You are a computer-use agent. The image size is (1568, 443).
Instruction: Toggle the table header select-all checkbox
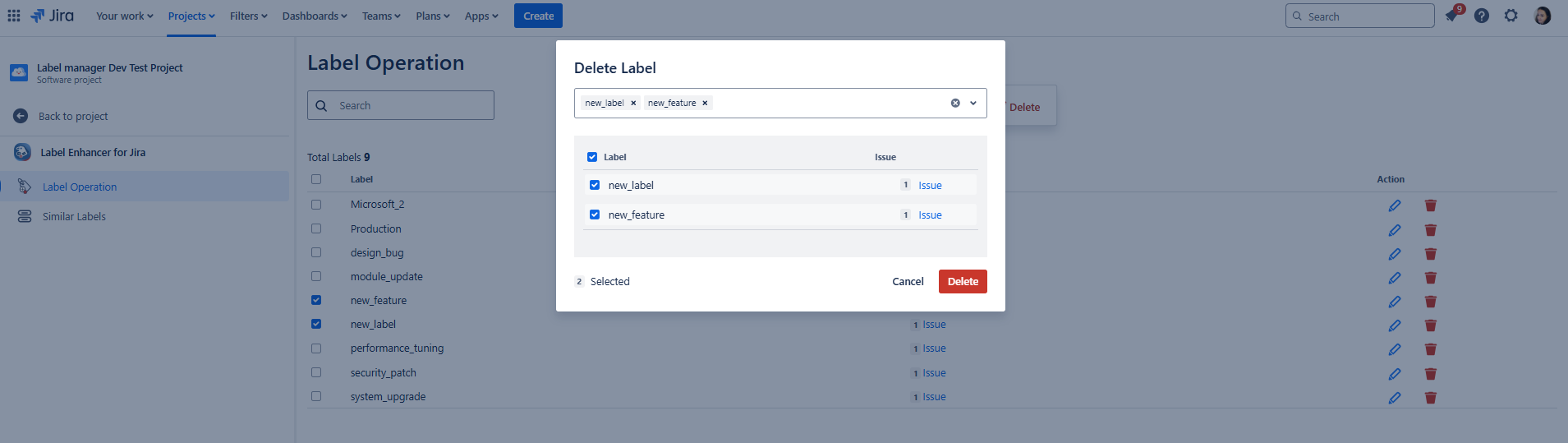316,179
